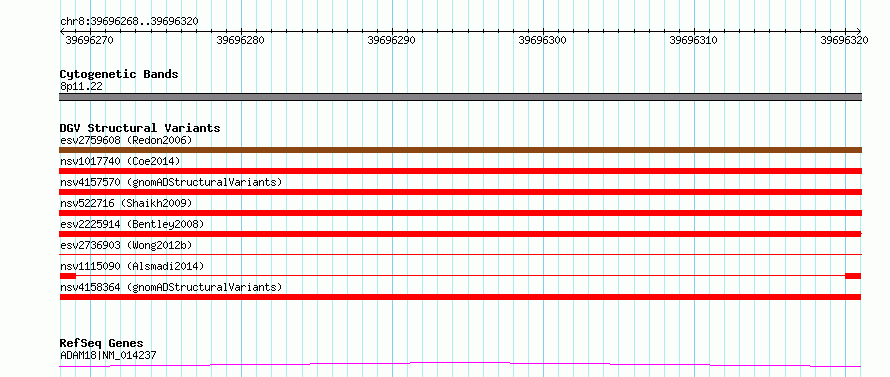Open variant label nsv4158364 (gnomADStructuralVariants)
The image size is (890, 377).
point(171,287)
